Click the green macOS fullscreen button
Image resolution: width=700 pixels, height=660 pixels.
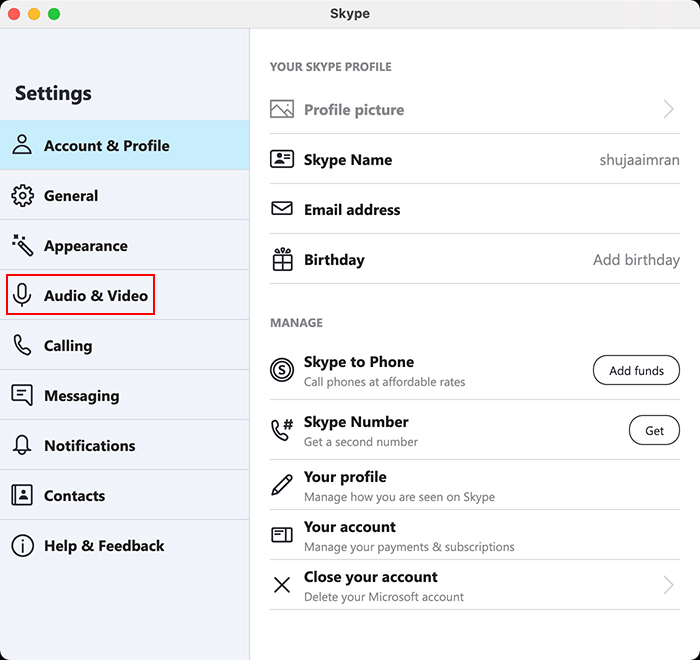coord(54,14)
